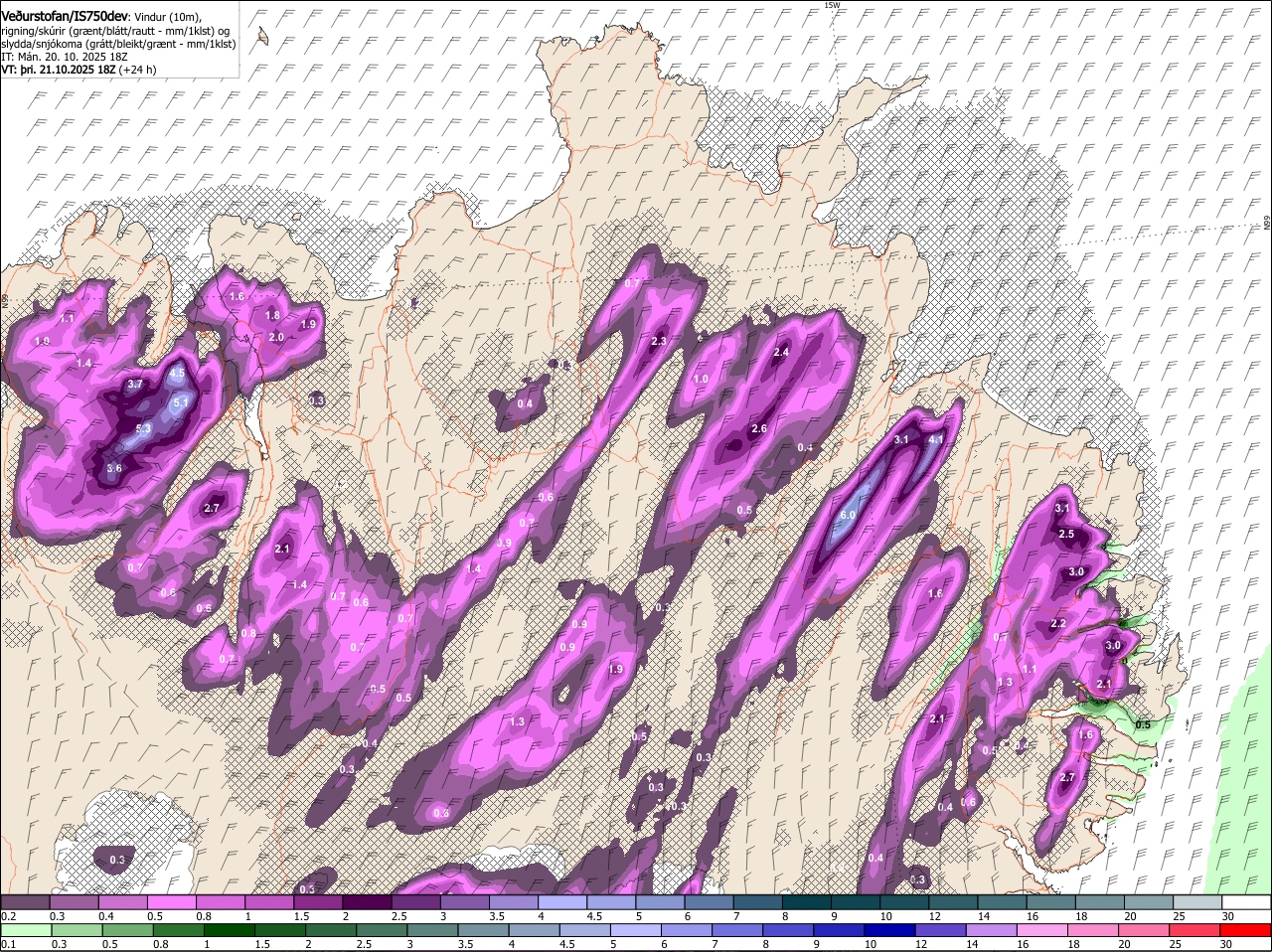Click the 3.7 value in the western cell
The width and height of the screenshot is (1272, 952).
[x=137, y=385]
